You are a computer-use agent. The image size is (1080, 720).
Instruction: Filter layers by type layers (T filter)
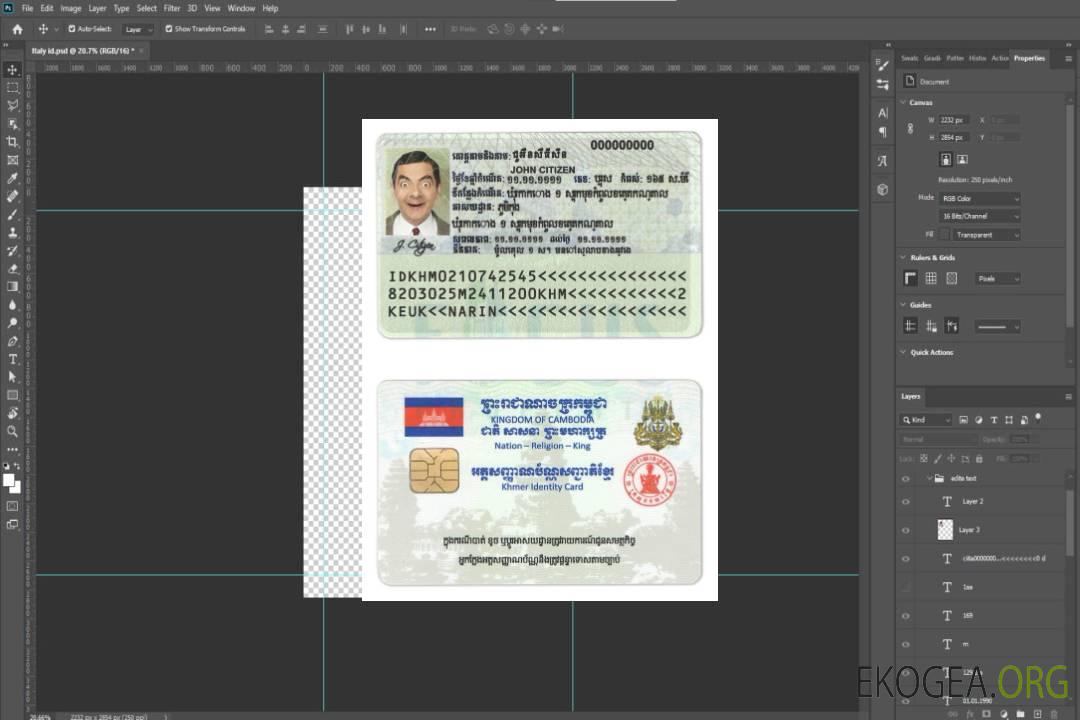(x=994, y=420)
